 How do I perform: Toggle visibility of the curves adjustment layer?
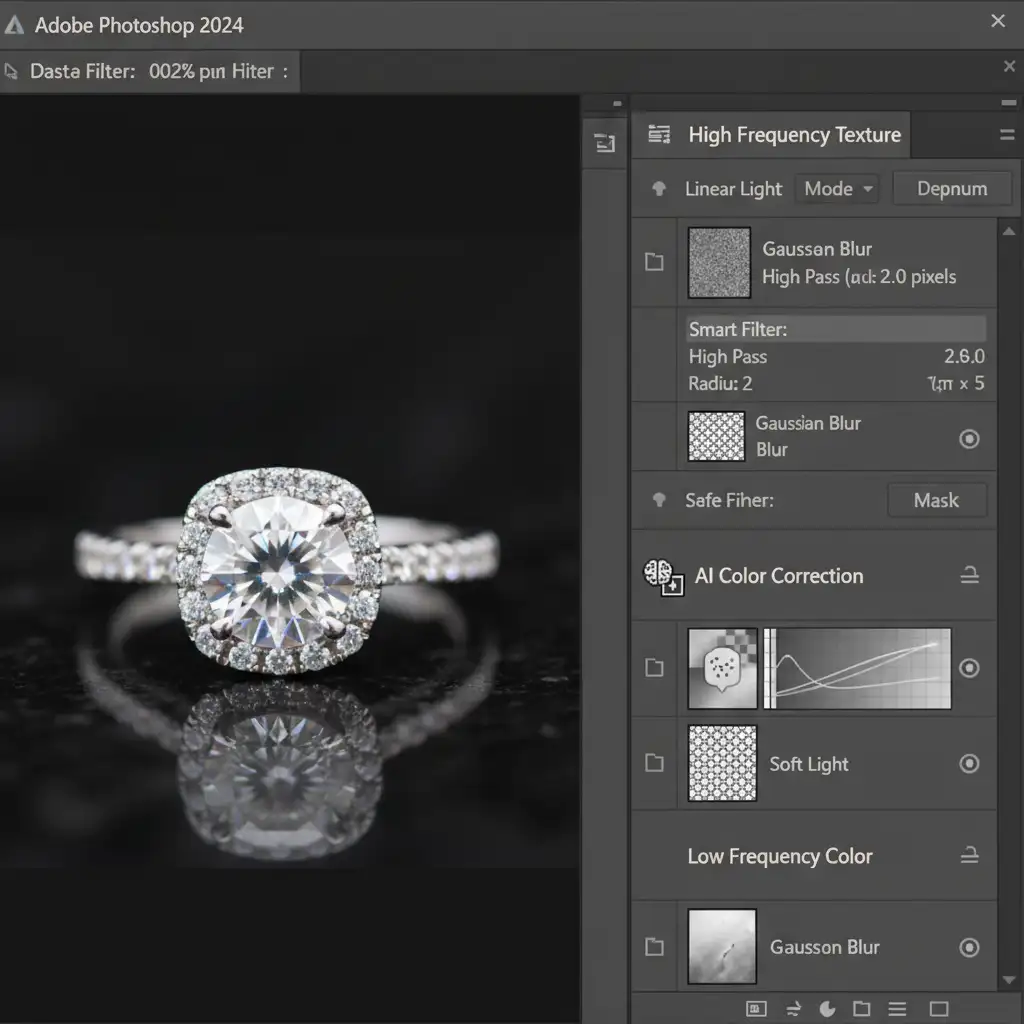[x=968, y=668]
